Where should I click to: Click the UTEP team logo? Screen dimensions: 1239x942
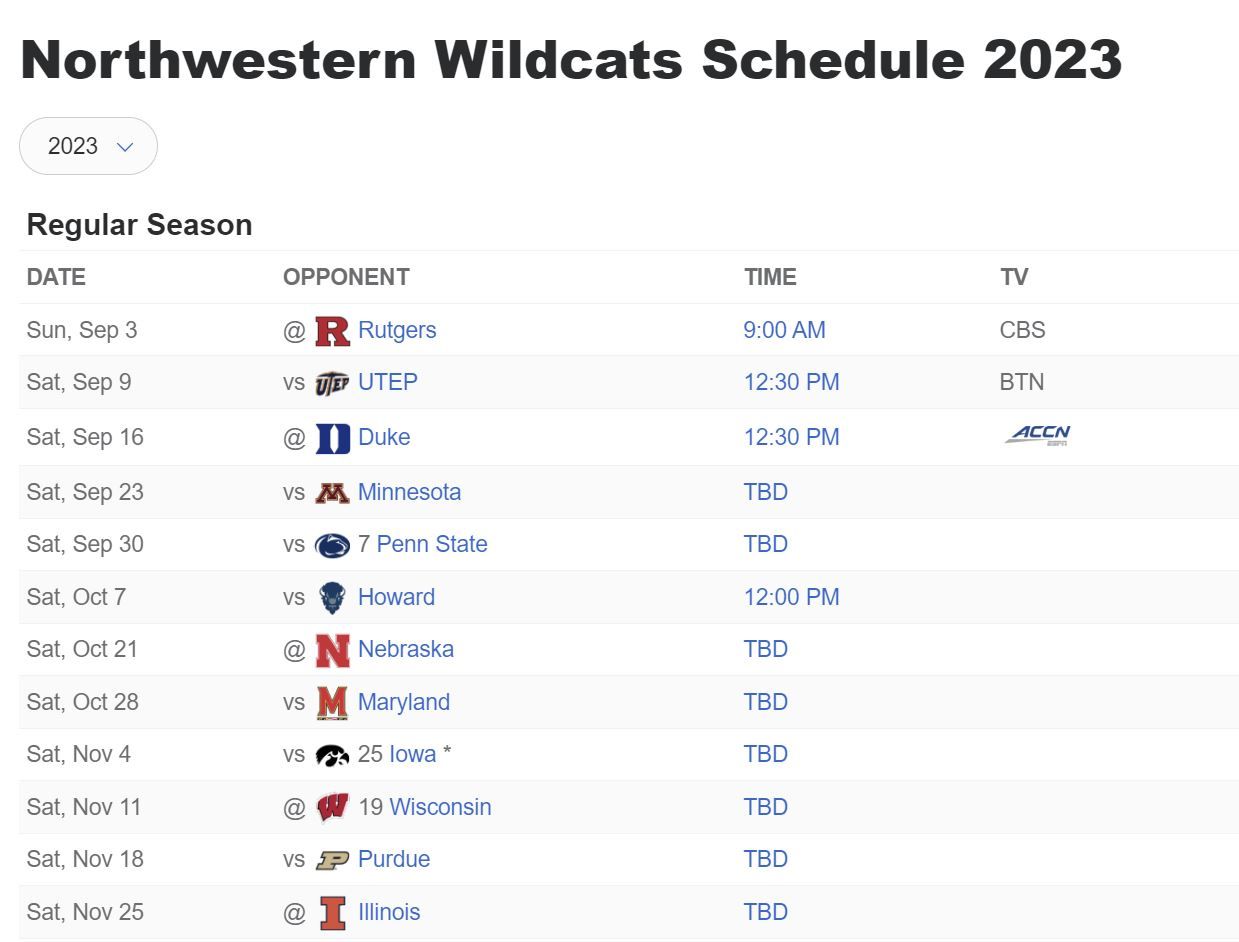pos(332,383)
